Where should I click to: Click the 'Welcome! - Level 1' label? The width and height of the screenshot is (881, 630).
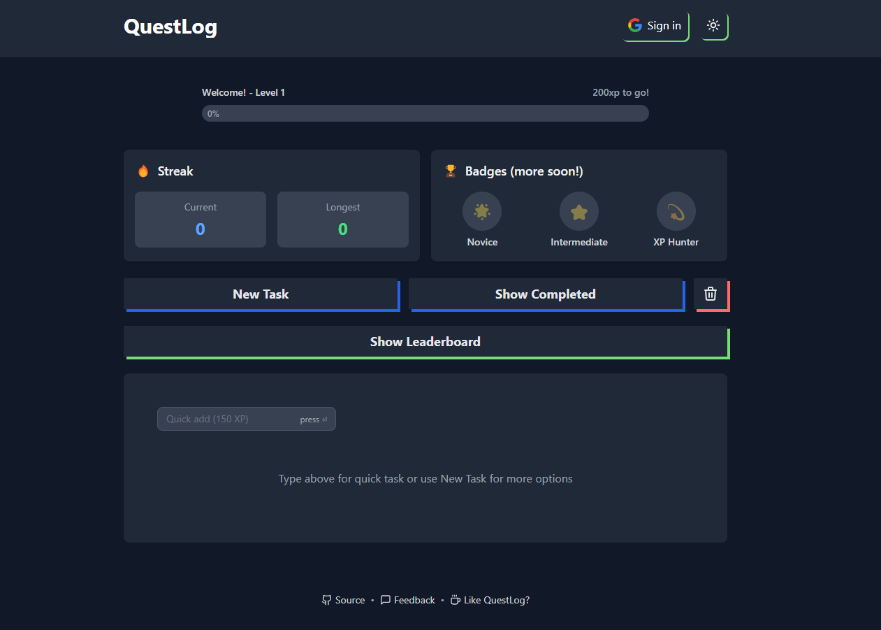click(243, 93)
